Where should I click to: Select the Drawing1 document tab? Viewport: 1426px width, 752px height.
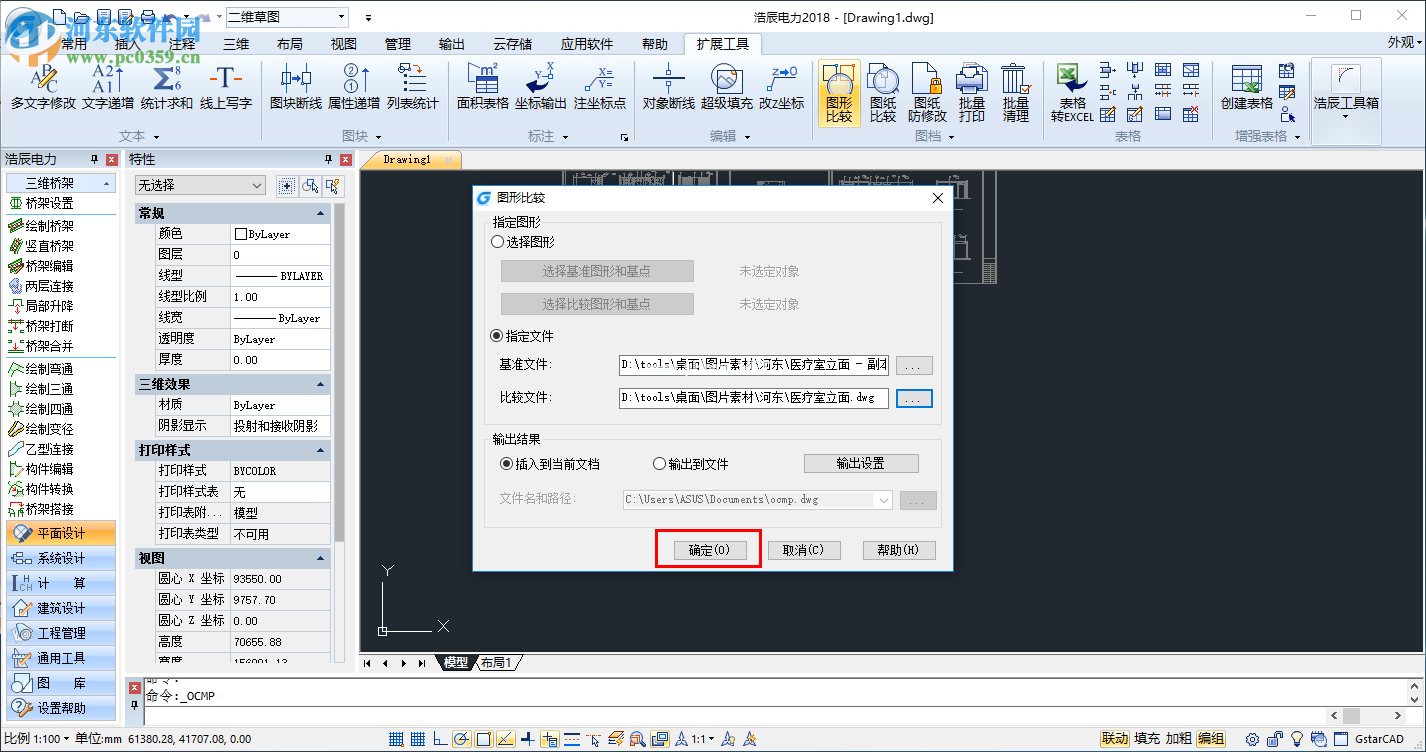pyautogui.click(x=408, y=159)
